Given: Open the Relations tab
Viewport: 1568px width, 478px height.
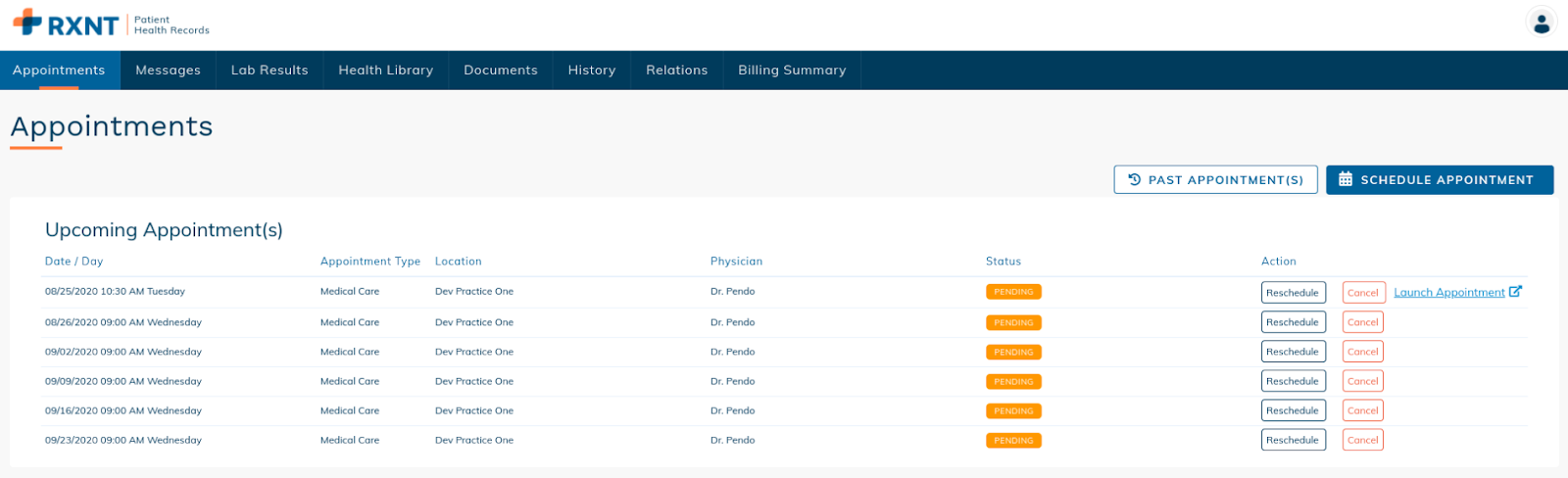Looking at the screenshot, I should coord(677,71).
